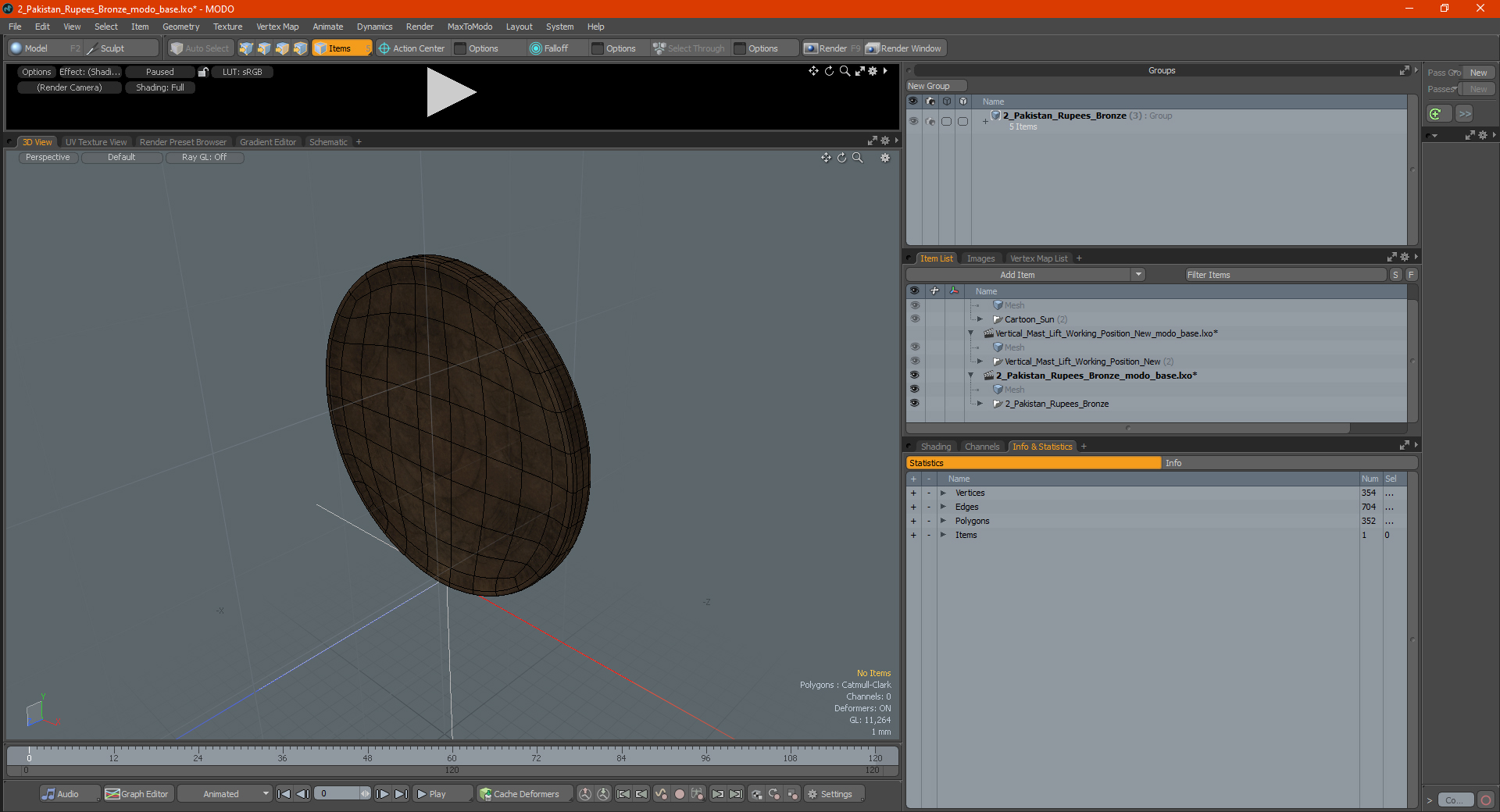This screenshot has height=812, width=1500.
Task: Expand the Cartoon_Sun tree item
Action: click(x=980, y=319)
